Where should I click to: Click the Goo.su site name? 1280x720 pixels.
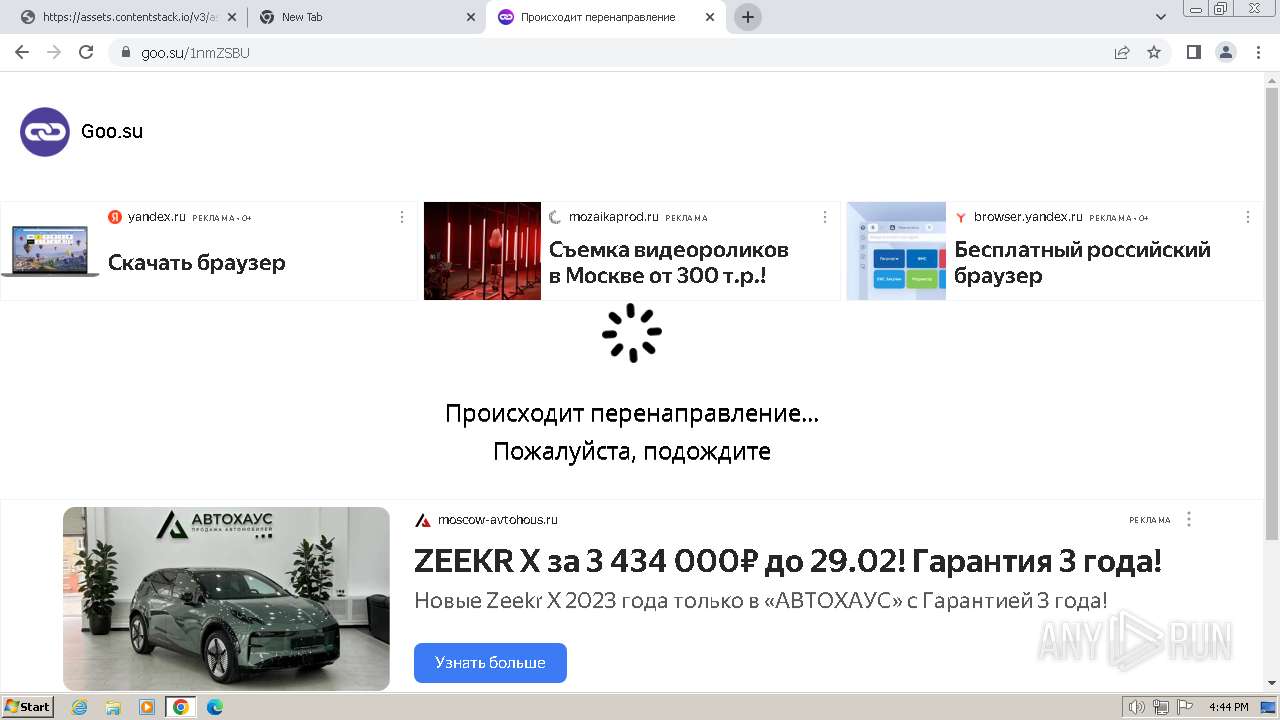click(x=112, y=132)
